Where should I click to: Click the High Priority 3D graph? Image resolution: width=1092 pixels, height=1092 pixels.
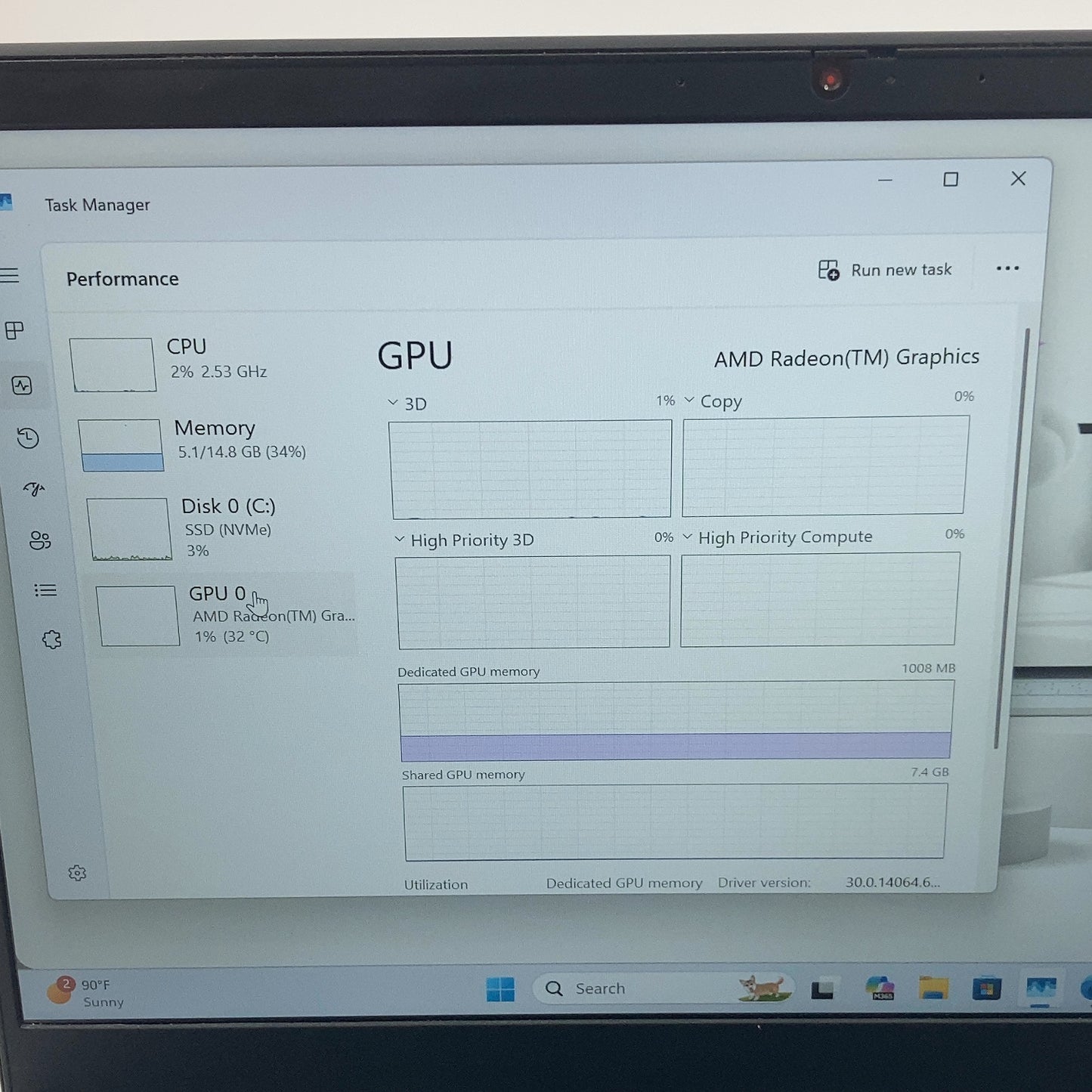tap(533, 602)
